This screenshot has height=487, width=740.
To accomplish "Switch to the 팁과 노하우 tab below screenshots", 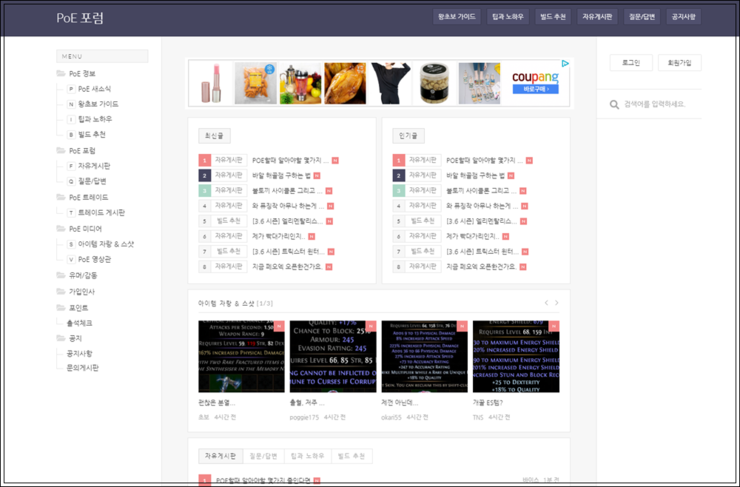I will point(308,456).
